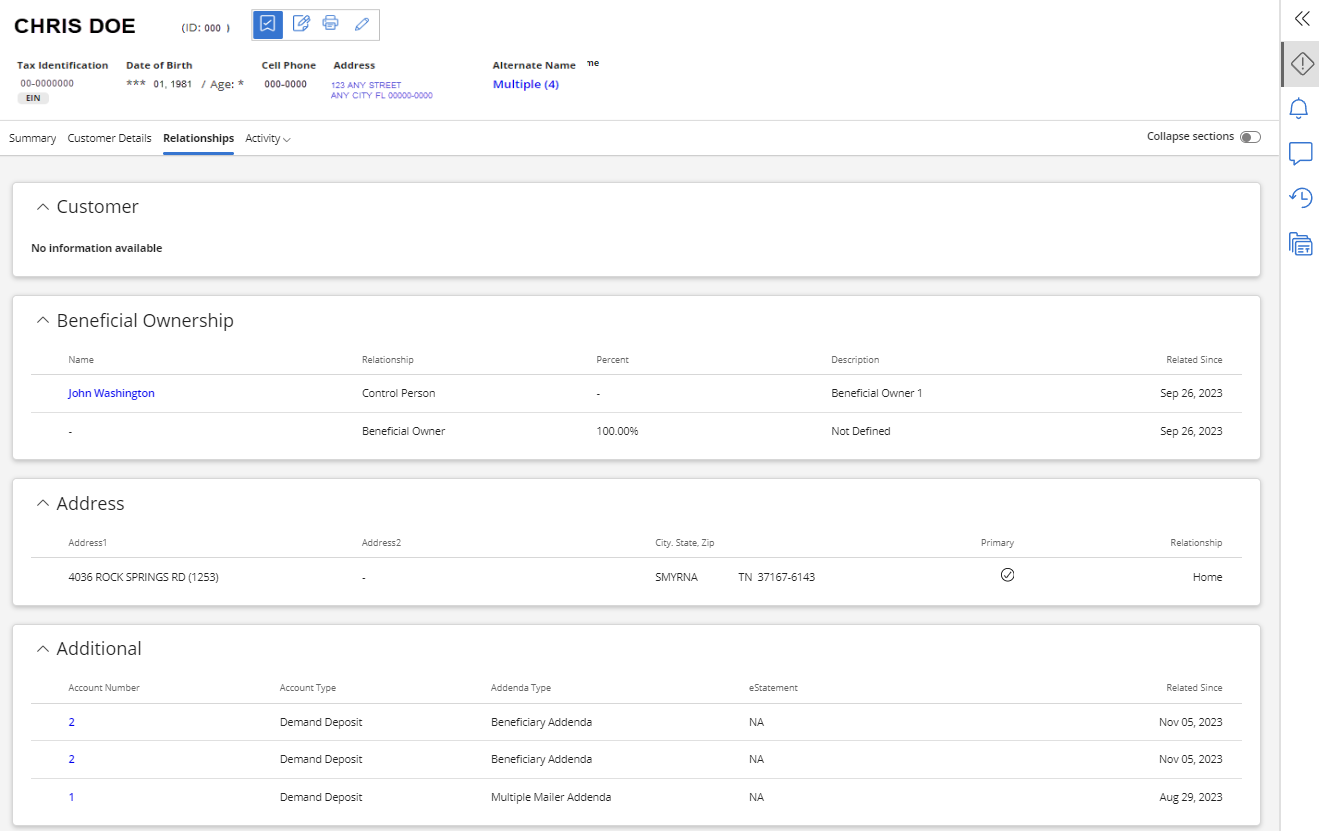The height and width of the screenshot is (831, 1319).
Task: Click the Control Person relationship cell
Action: [398, 394]
